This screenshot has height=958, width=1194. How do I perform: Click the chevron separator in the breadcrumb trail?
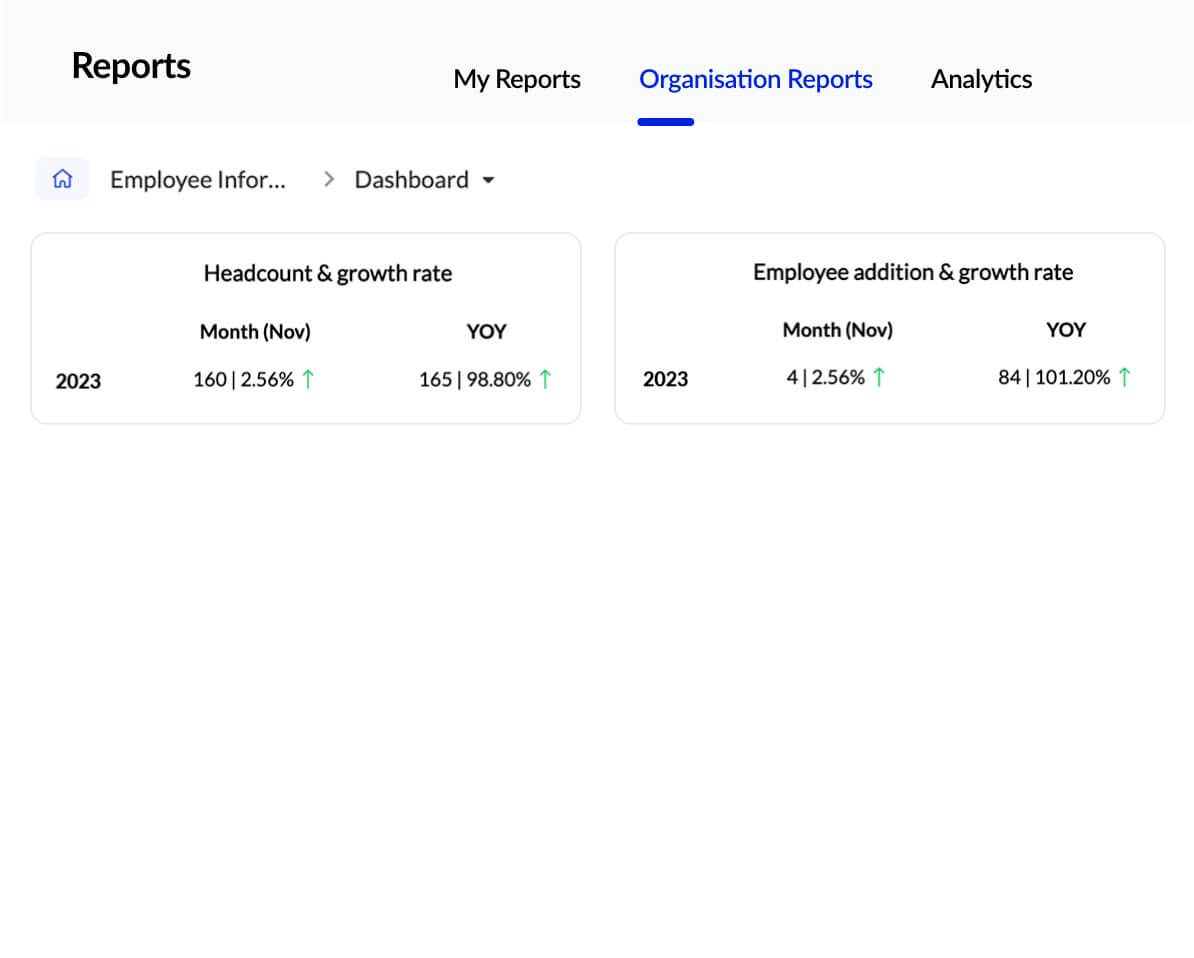(x=328, y=179)
